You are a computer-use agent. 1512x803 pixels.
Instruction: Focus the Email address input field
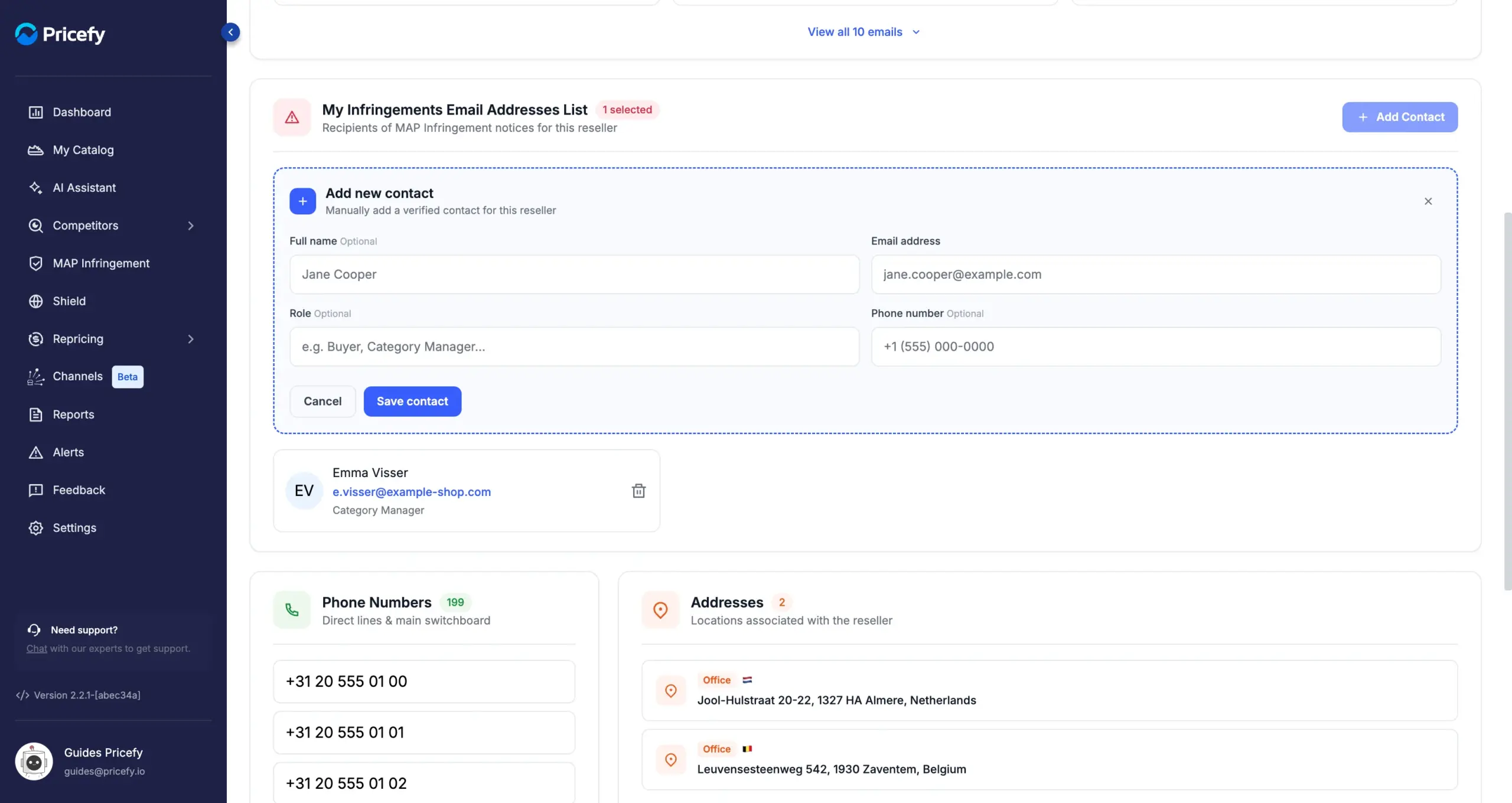pos(1156,275)
